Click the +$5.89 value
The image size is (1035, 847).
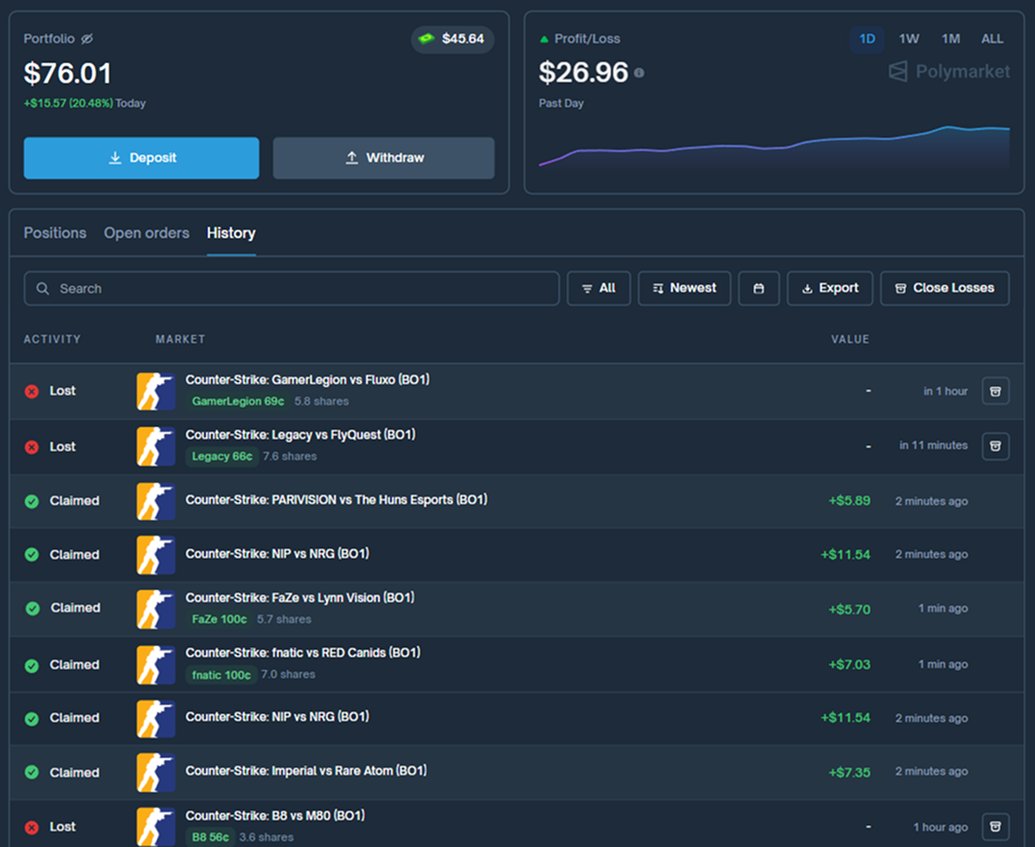pyautogui.click(x=850, y=501)
